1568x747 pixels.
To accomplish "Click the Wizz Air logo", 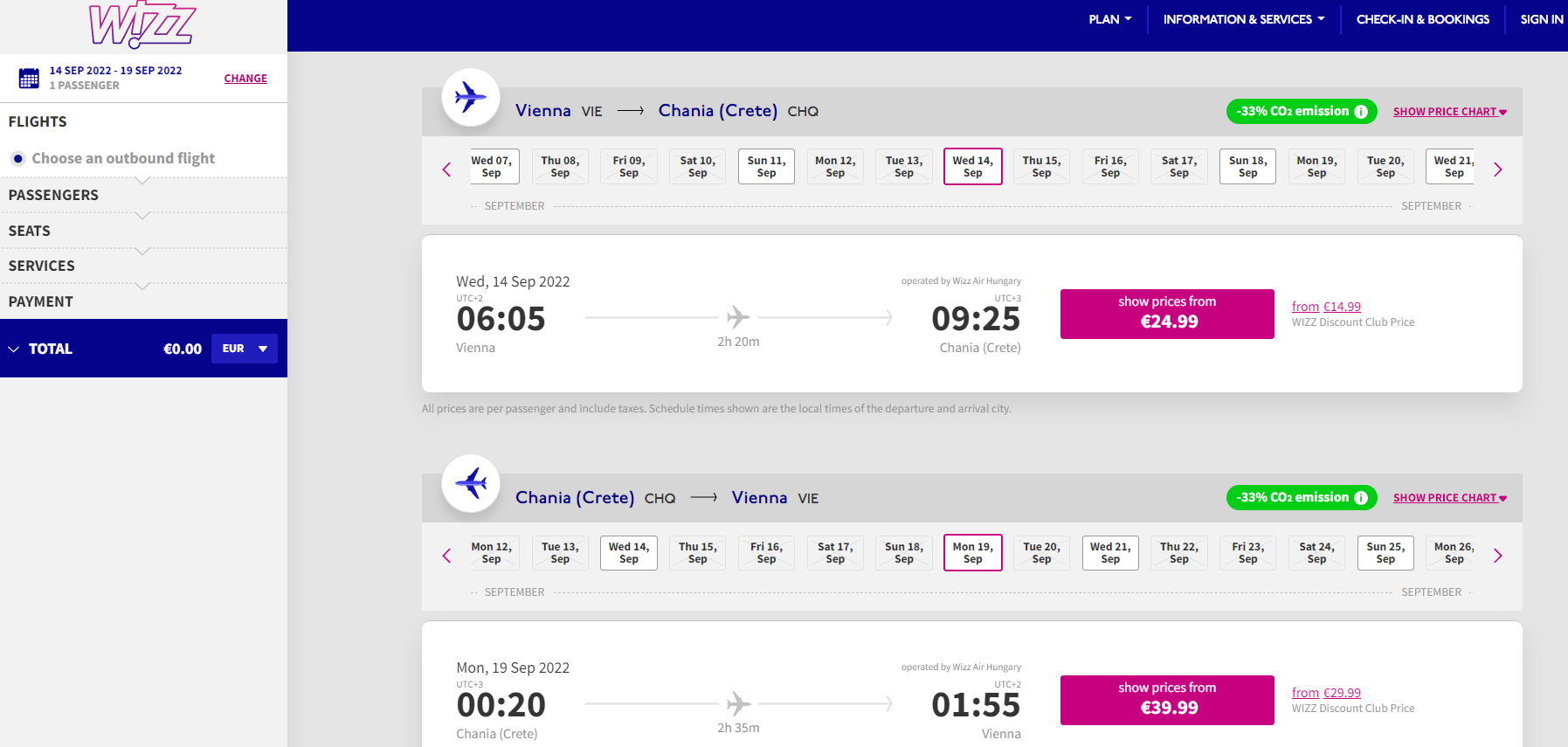I will coord(142,24).
